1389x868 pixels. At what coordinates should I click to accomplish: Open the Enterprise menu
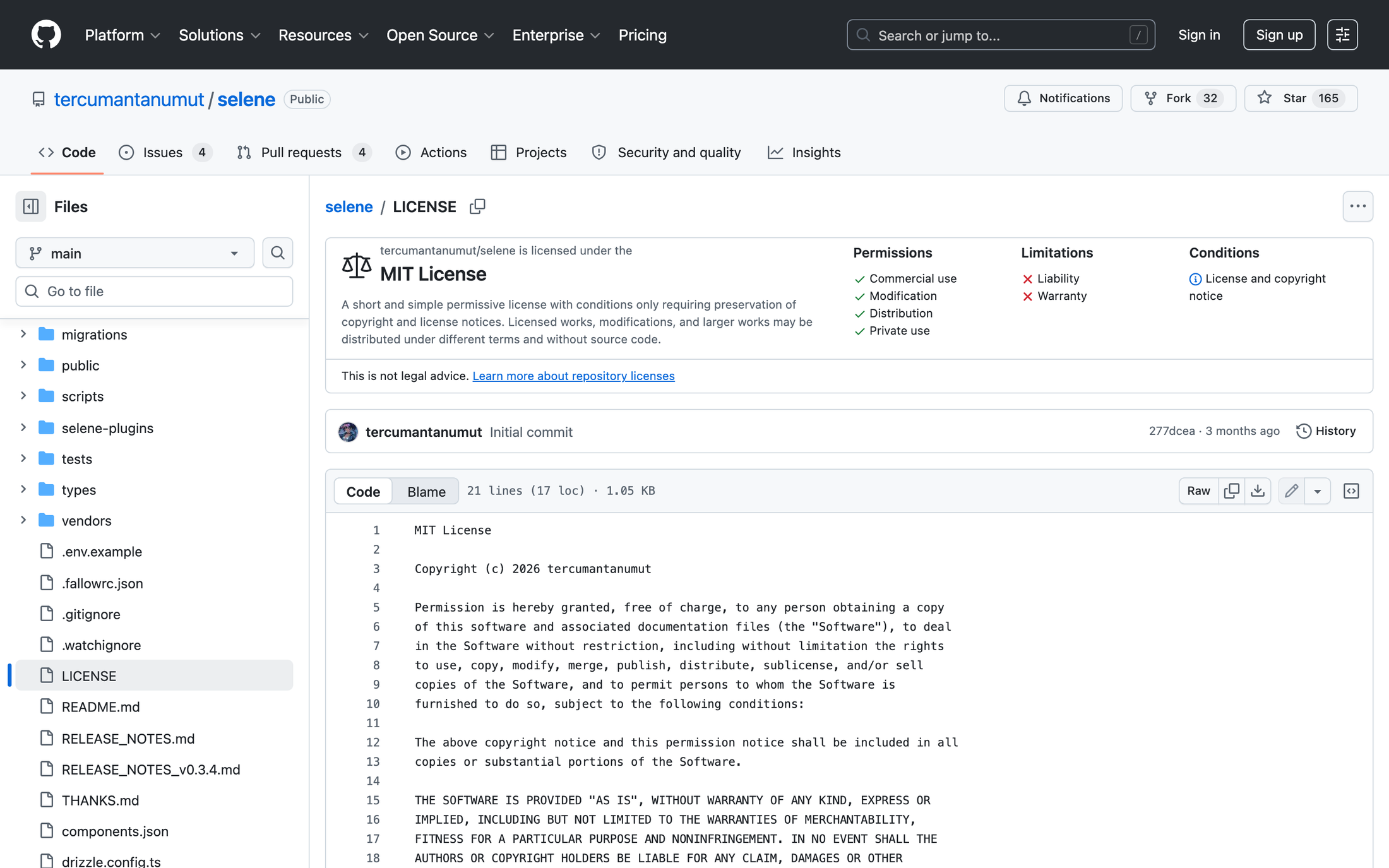(x=556, y=35)
